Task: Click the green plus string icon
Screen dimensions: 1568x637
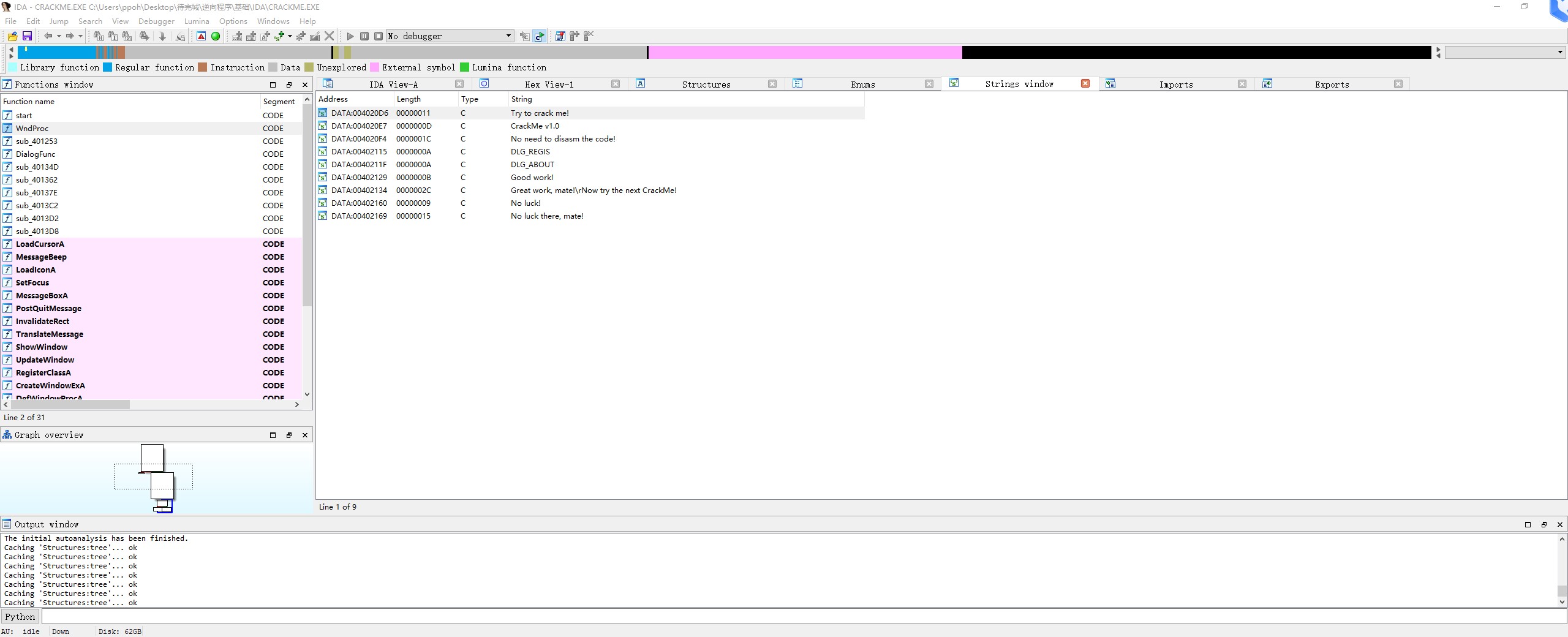Action: 279,36
